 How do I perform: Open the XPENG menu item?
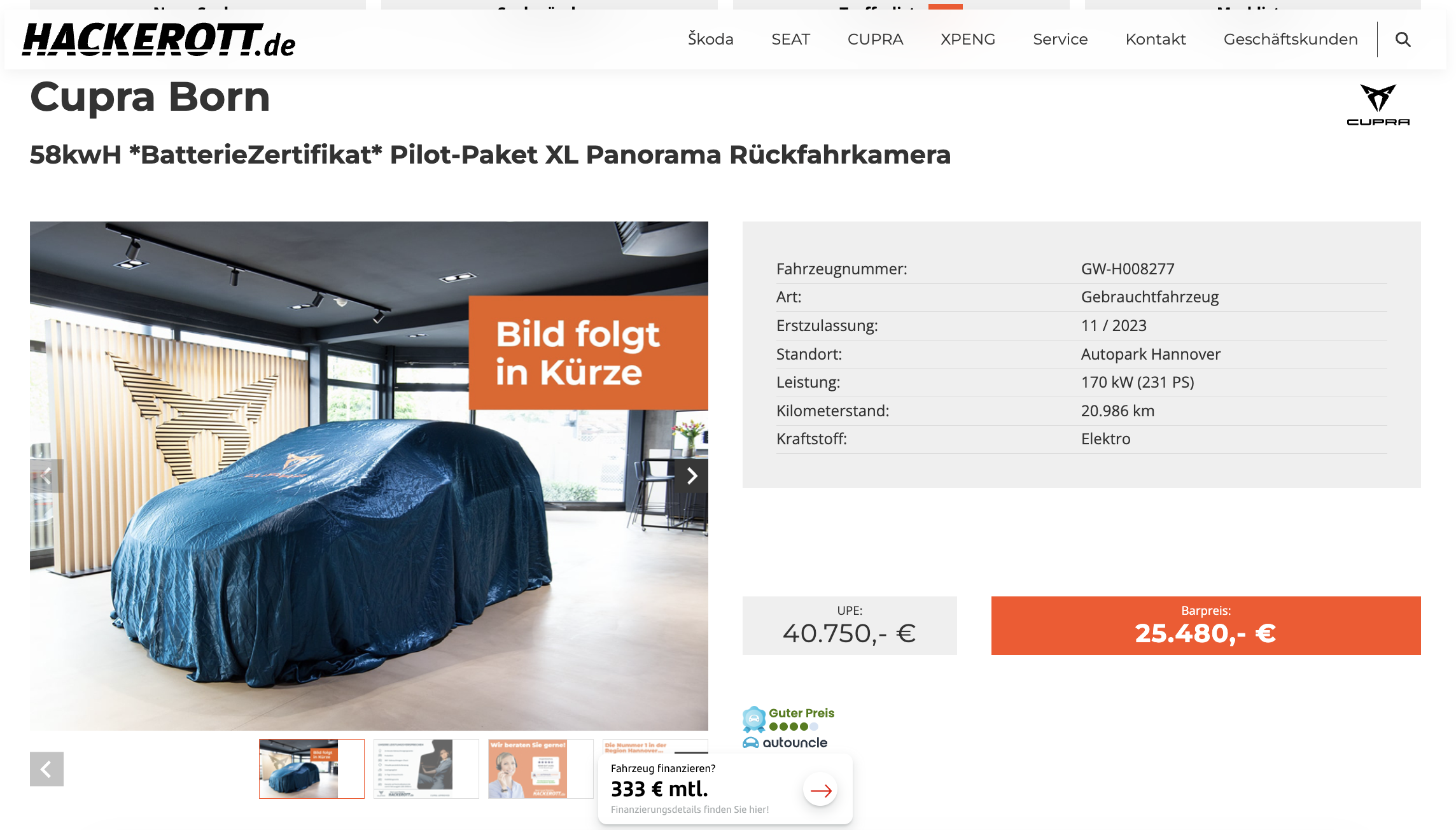(x=967, y=39)
